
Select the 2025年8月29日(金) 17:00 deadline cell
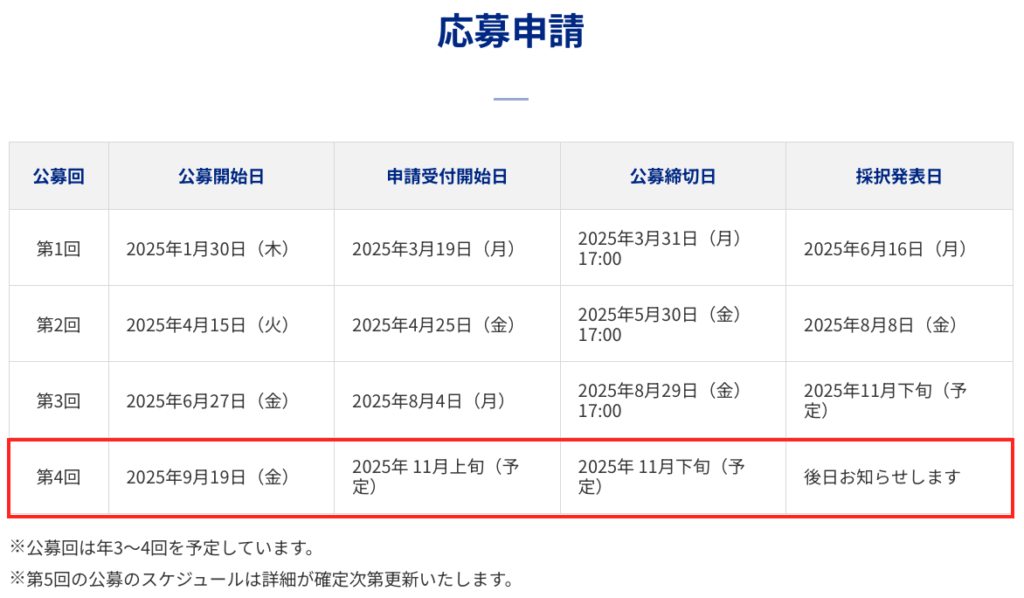point(659,401)
